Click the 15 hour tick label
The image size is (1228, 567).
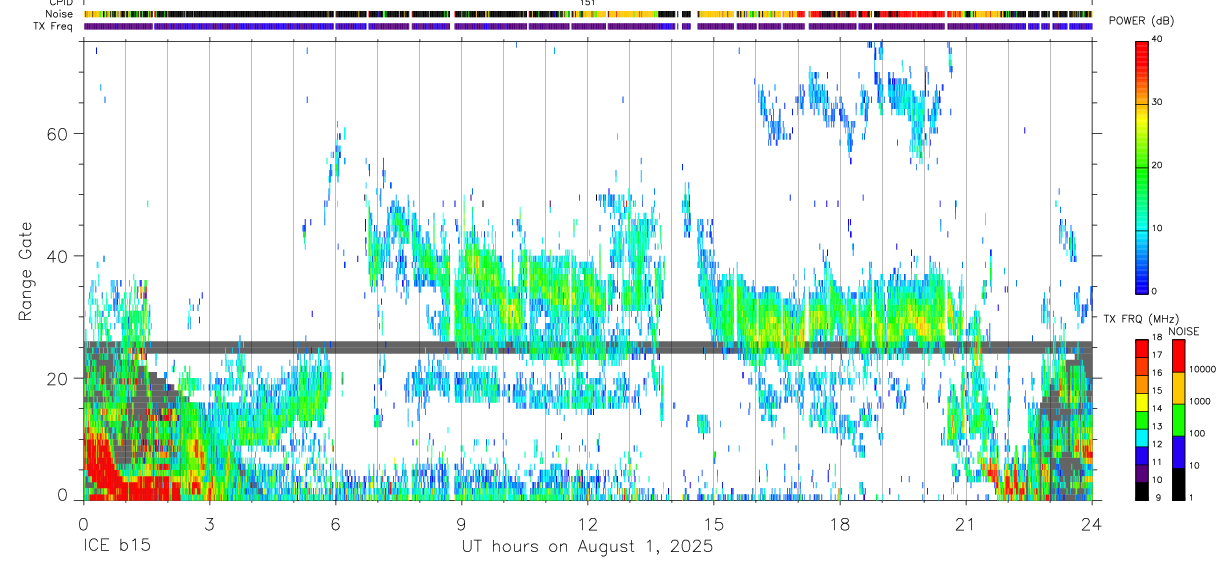coord(714,524)
